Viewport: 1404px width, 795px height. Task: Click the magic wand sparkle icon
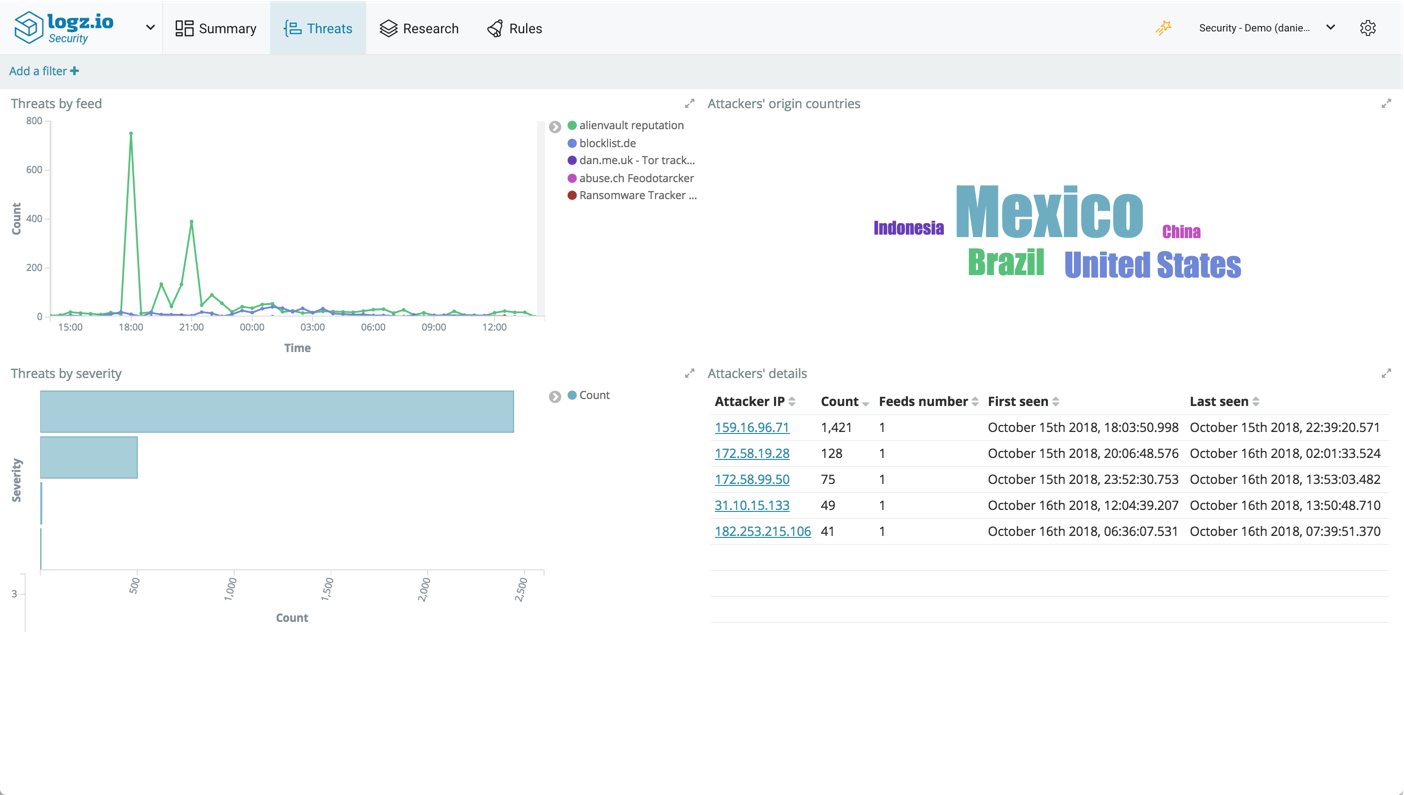[x=1163, y=28]
